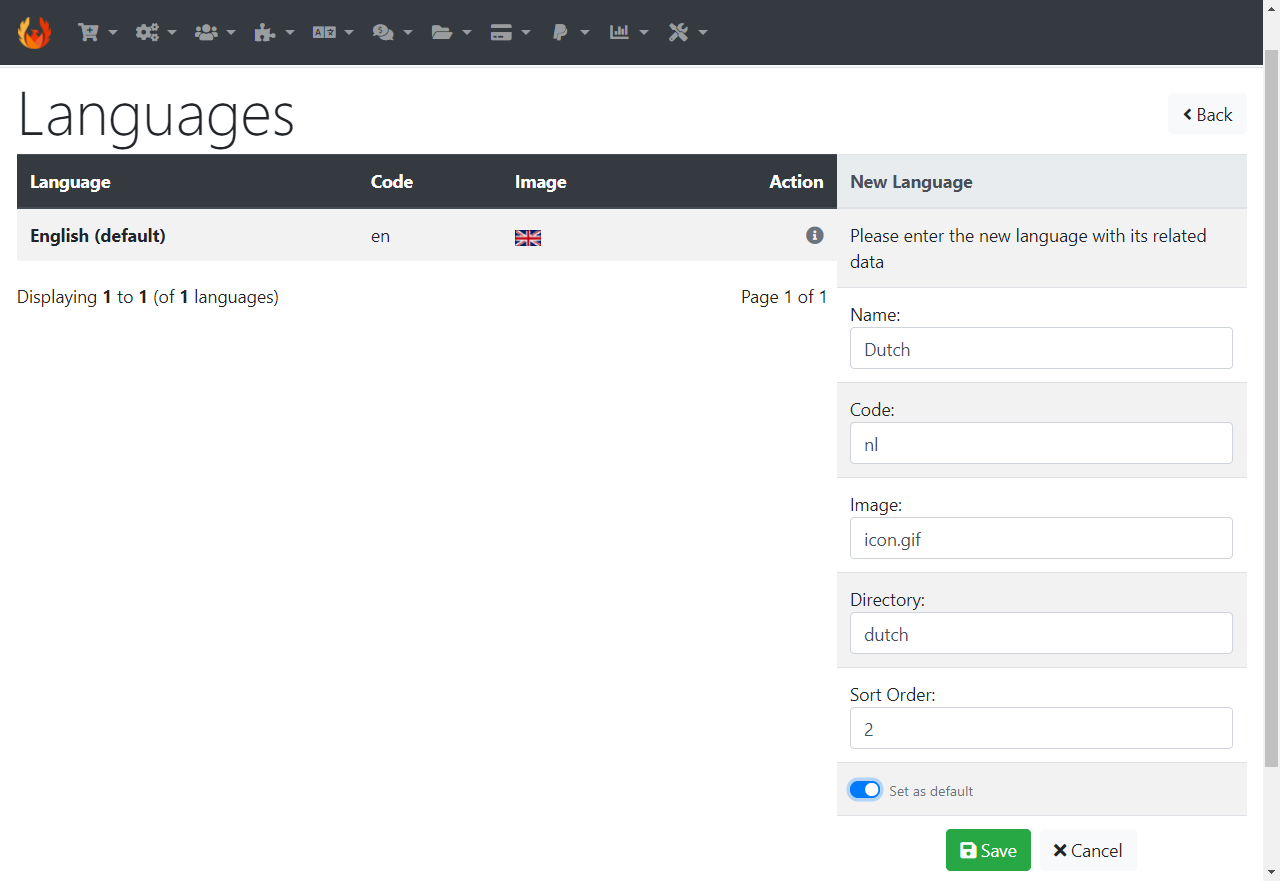
Task: Click the Save button
Action: pyautogui.click(x=988, y=850)
